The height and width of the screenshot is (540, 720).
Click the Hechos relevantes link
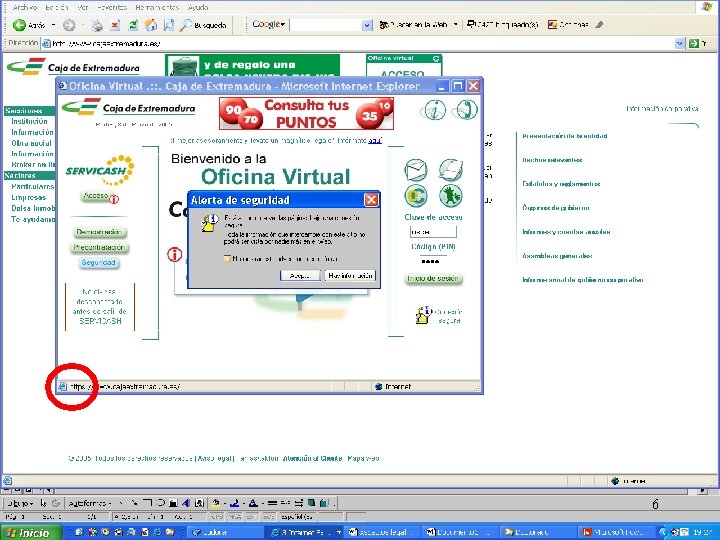coord(552,160)
